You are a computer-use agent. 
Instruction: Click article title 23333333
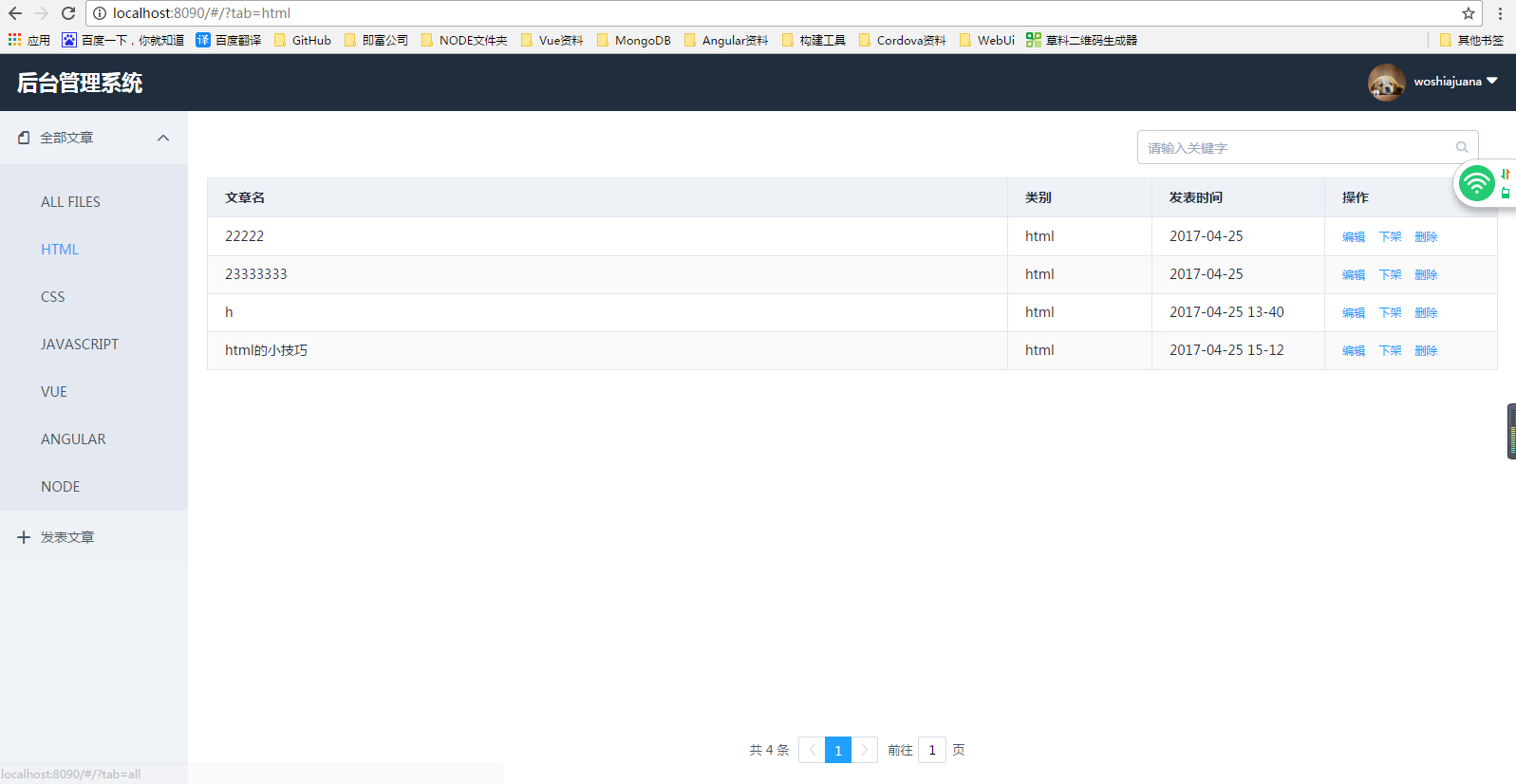pyautogui.click(x=256, y=274)
